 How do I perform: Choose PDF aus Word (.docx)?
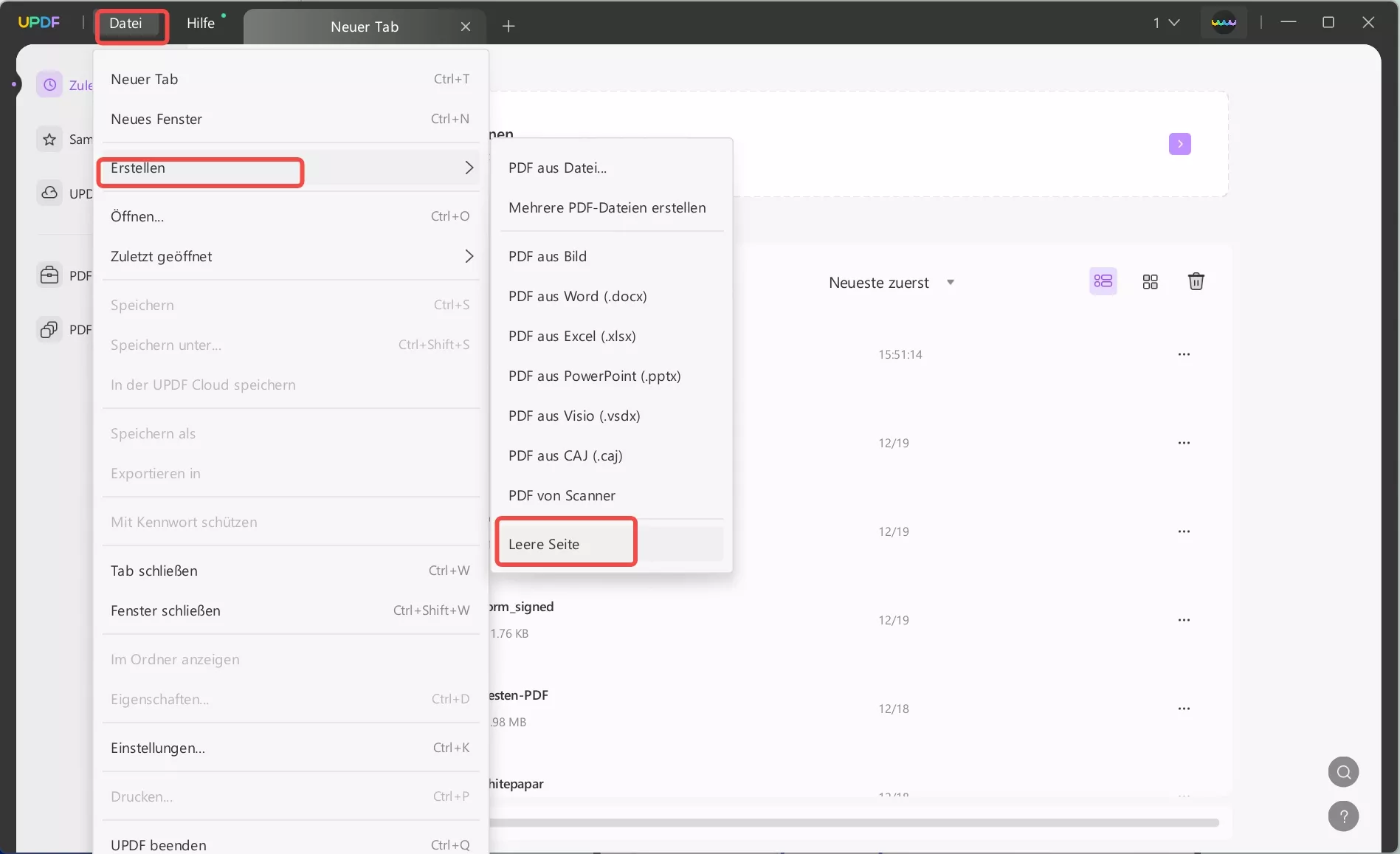click(611, 296)
